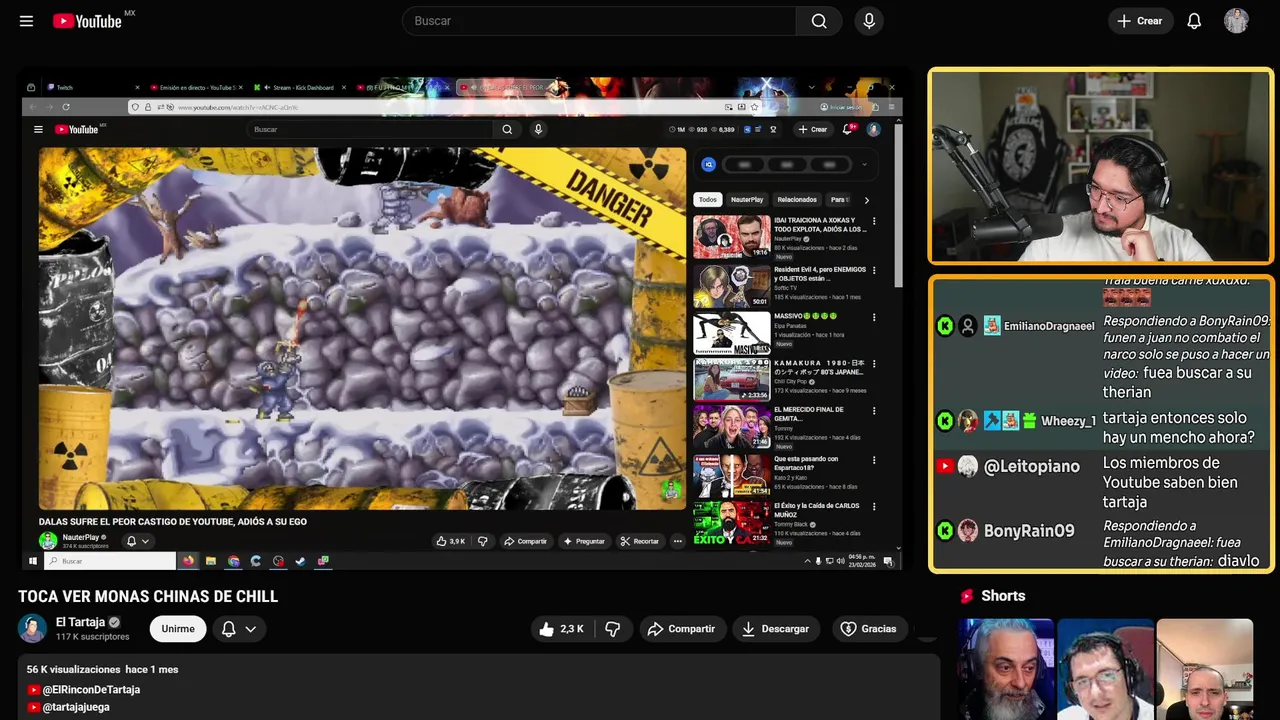Focus the Buscar field inside the recorded YouTube page
Viewport: 1280px width, 720px height.
[370, 129]
